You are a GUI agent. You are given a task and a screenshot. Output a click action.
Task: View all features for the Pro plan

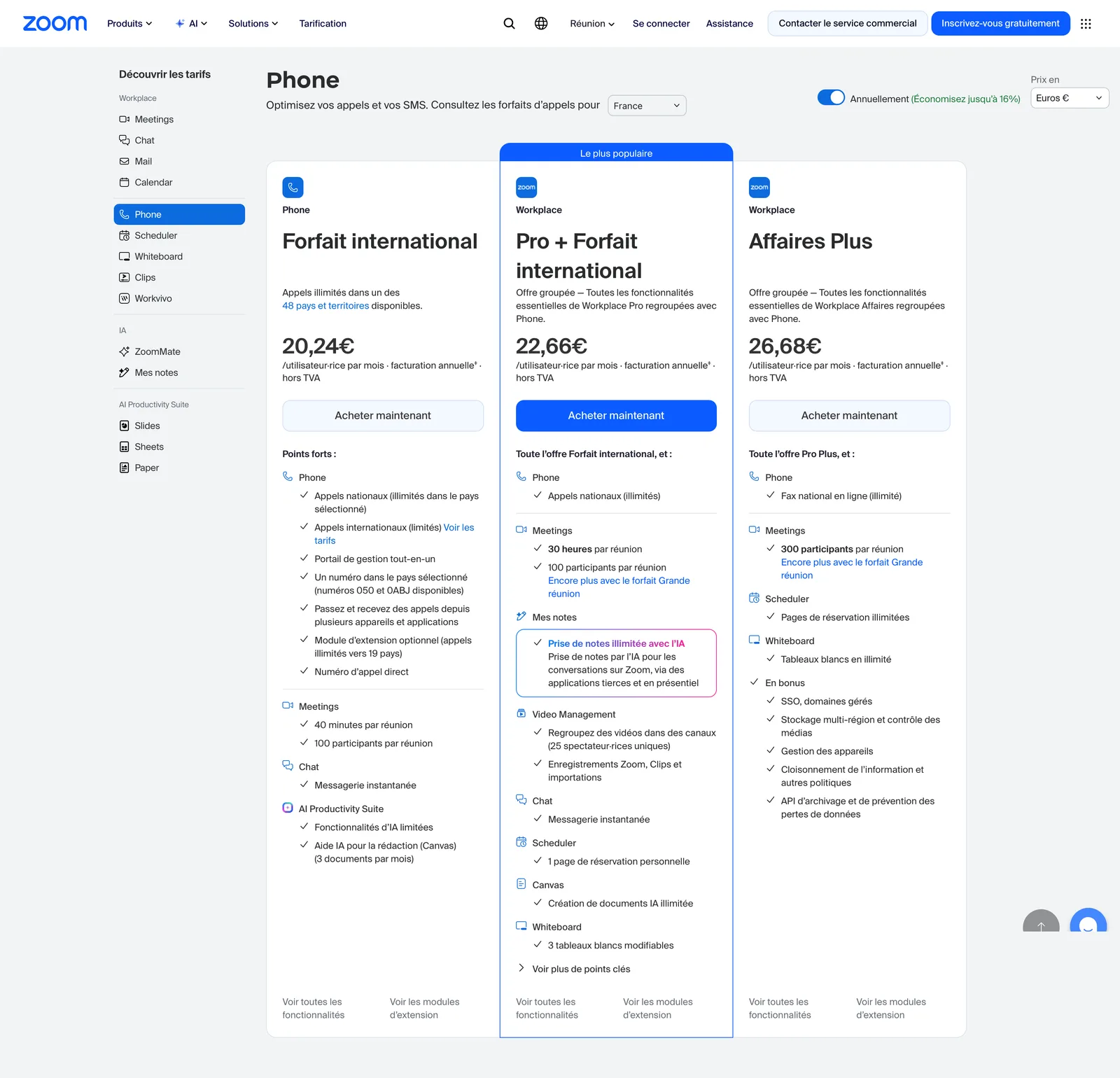pyautogui.click(x=547, y=1009)
